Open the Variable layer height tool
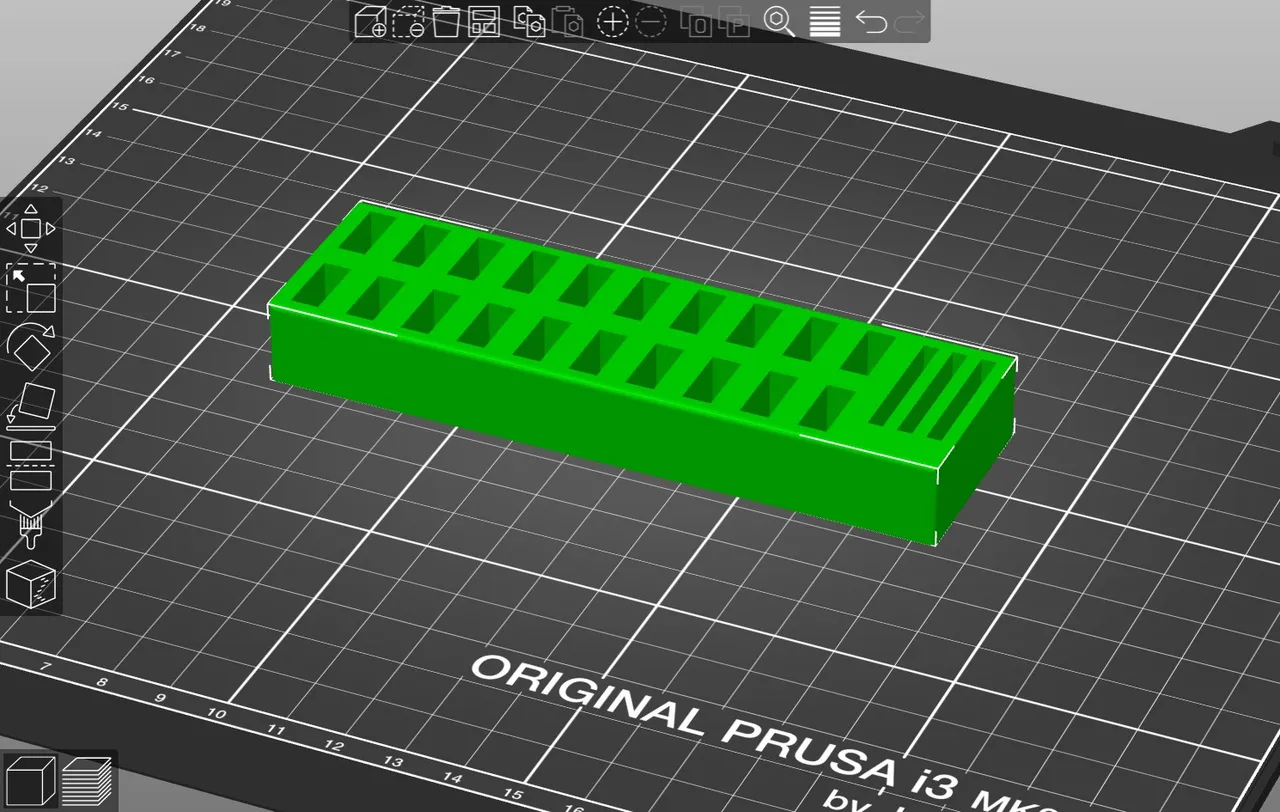The image size is (1280, 812). 826,22
